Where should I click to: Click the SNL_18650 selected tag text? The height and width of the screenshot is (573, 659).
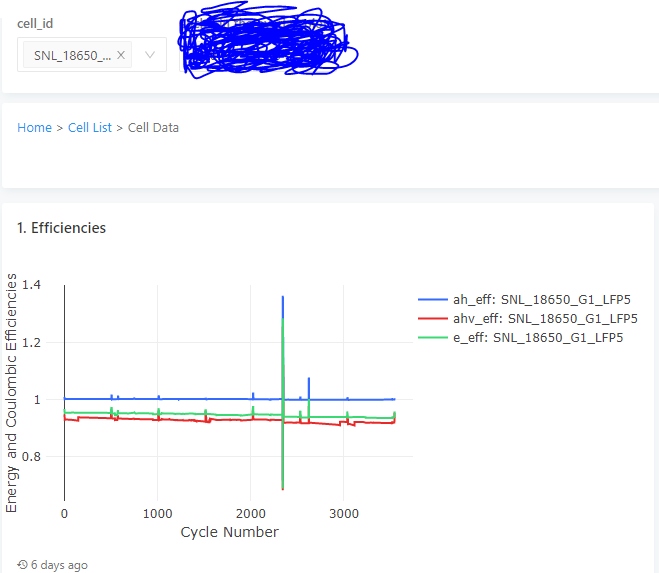click(x=72, y=55)
